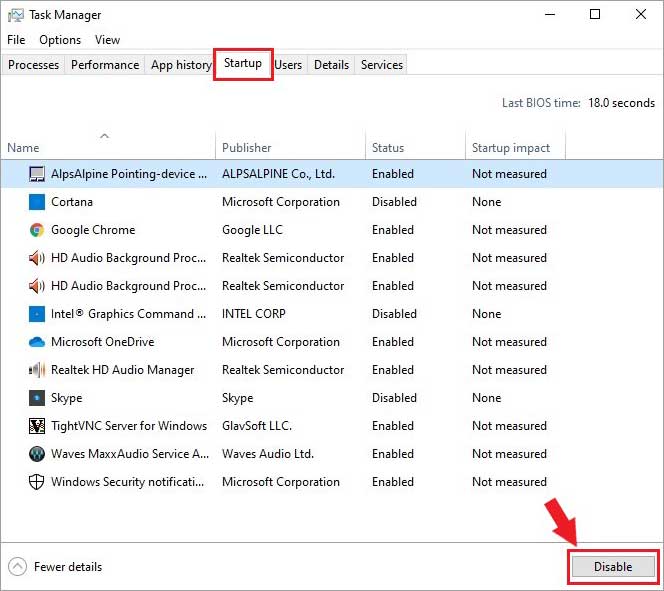Image resolution: width=664 pixels, height=591 pixels.
Task: Click the Microsoft OneDrive cloud icon
Action: [x=37, y=342]
